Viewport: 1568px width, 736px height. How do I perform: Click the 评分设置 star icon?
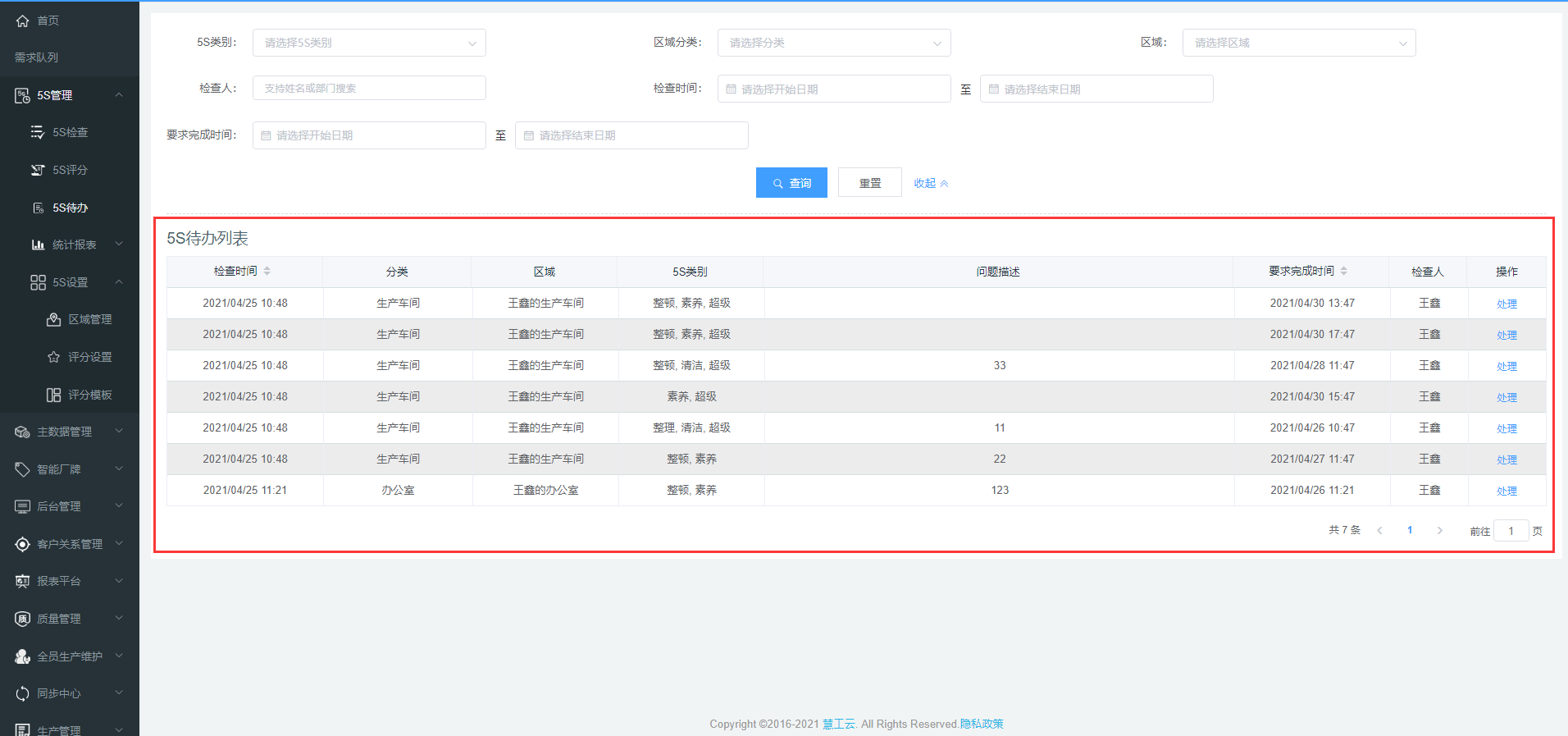(x=53, y=357)
